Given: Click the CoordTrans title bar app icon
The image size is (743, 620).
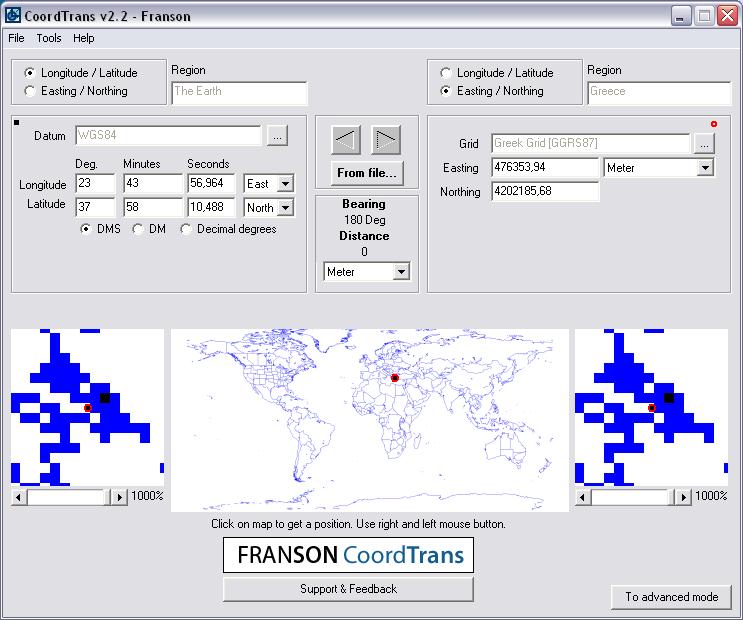Looking at the screenshot, I should (12, 15).
